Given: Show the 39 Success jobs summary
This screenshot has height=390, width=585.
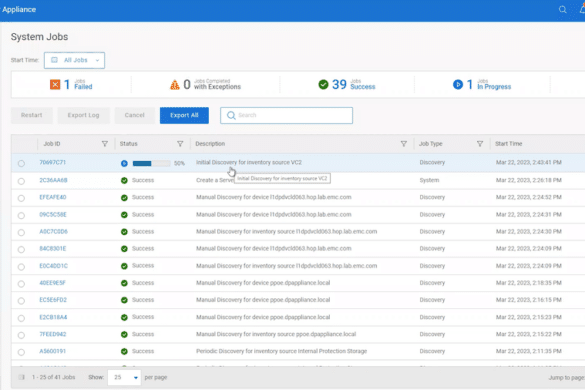Looking at the screenshot, I should [x=347, y=85].
